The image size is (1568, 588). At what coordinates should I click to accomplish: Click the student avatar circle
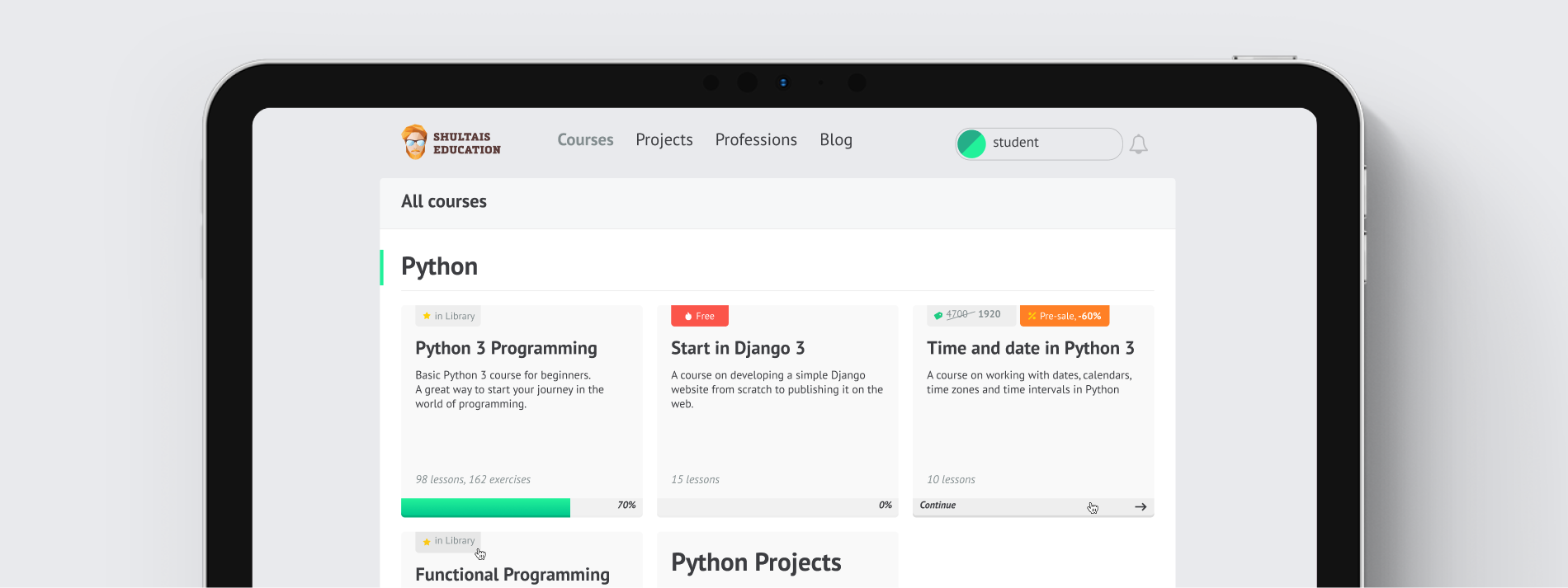click(971, 143)
